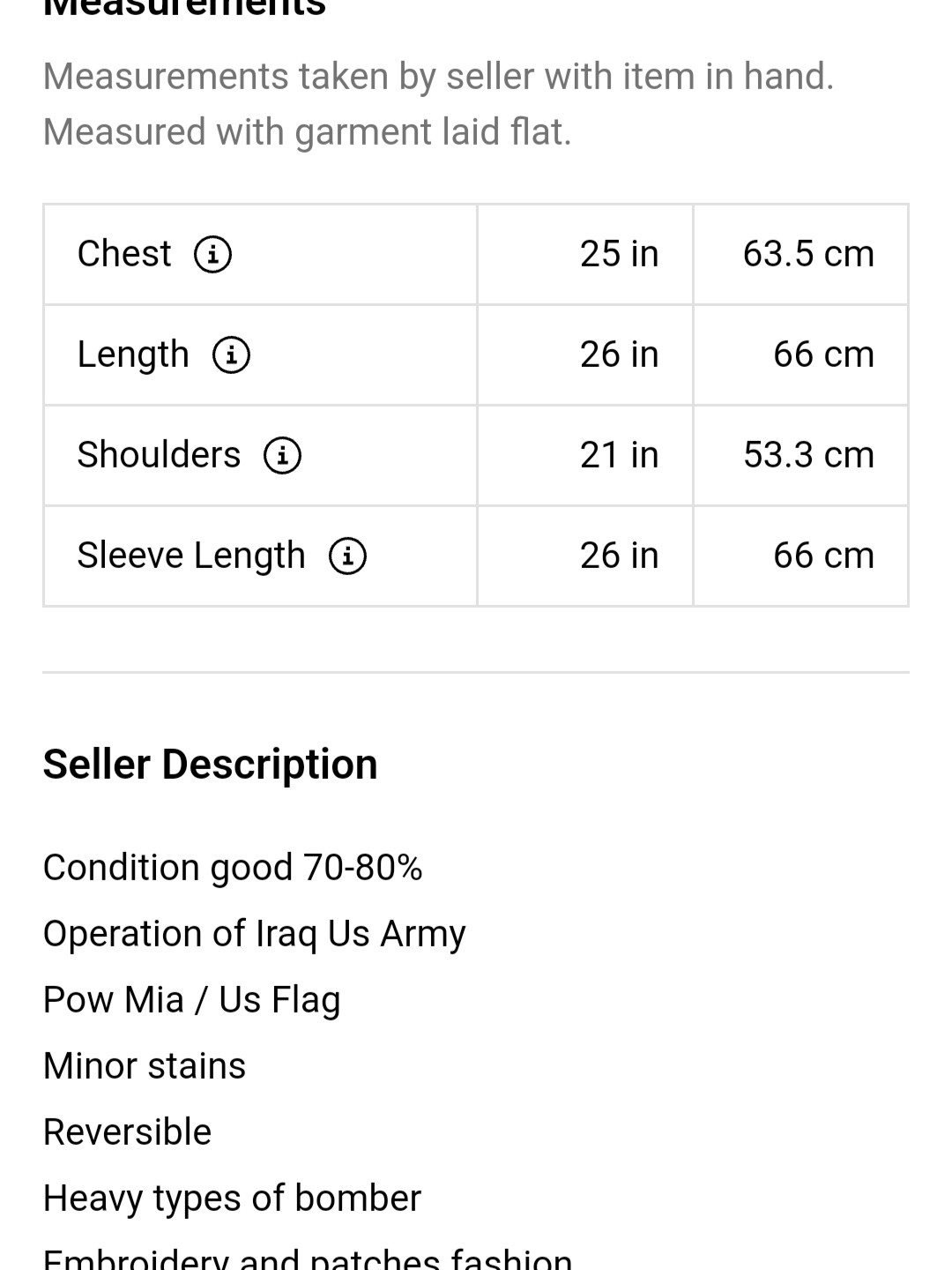Click the "Heavy types of bomber" line
Image resolution: width=952 pixels, height=1270 pixels.
(x=232, y=1199)
